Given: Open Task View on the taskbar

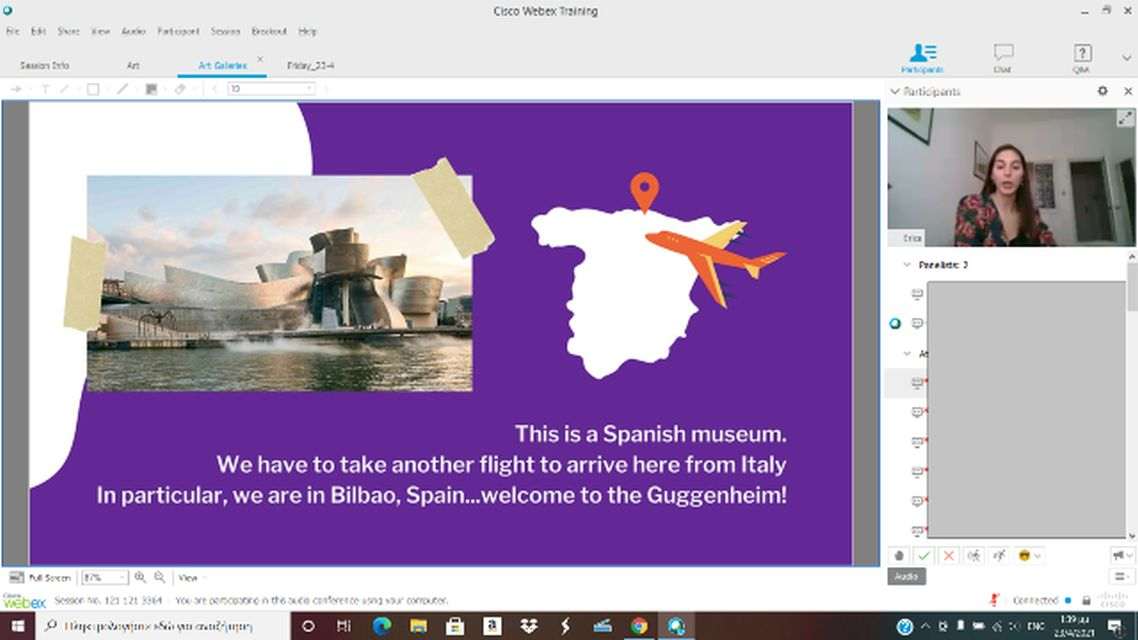Looking at the screenshot, I should 344,625.
